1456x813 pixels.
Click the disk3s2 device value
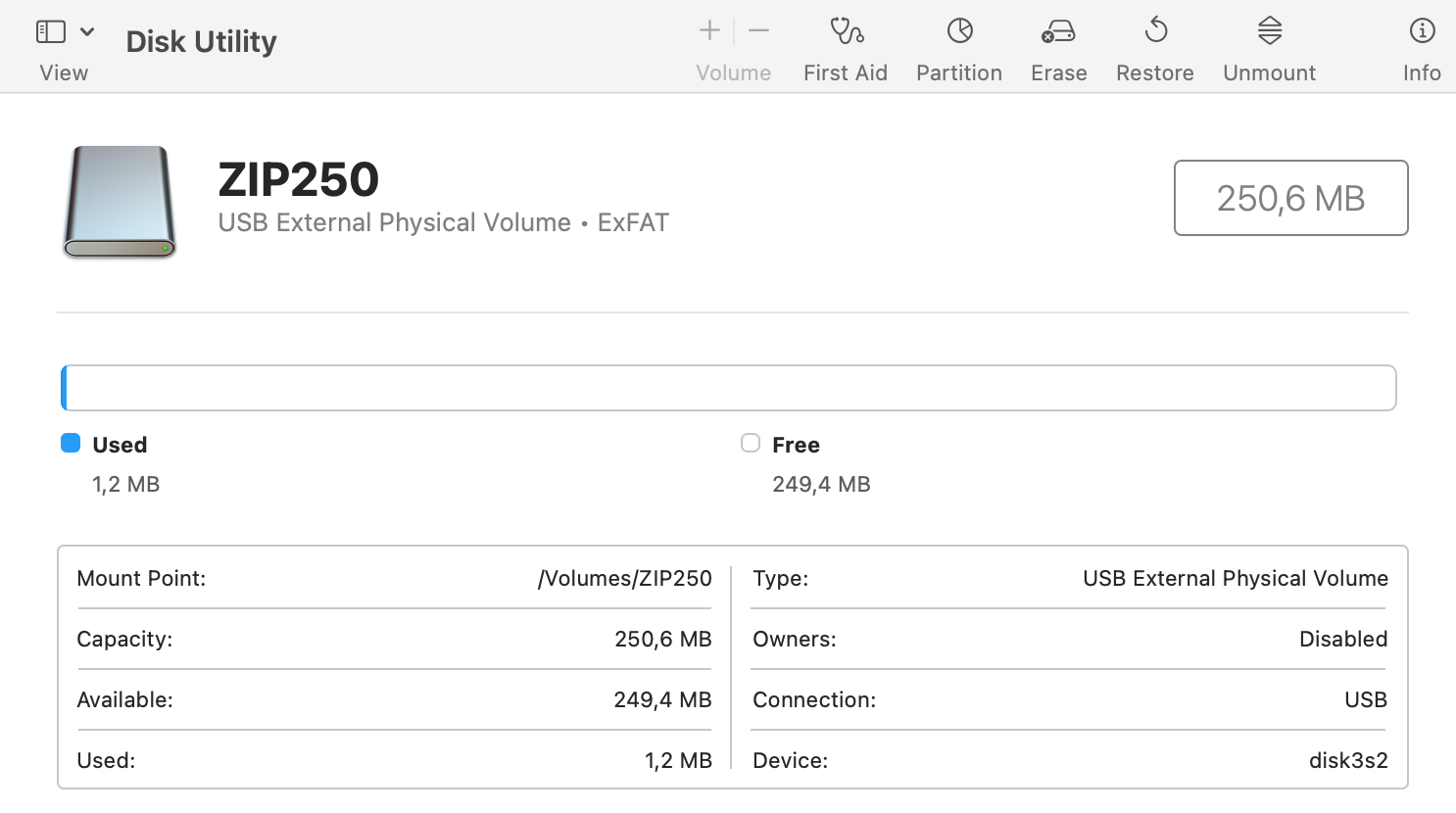[x=1348, y=761]
